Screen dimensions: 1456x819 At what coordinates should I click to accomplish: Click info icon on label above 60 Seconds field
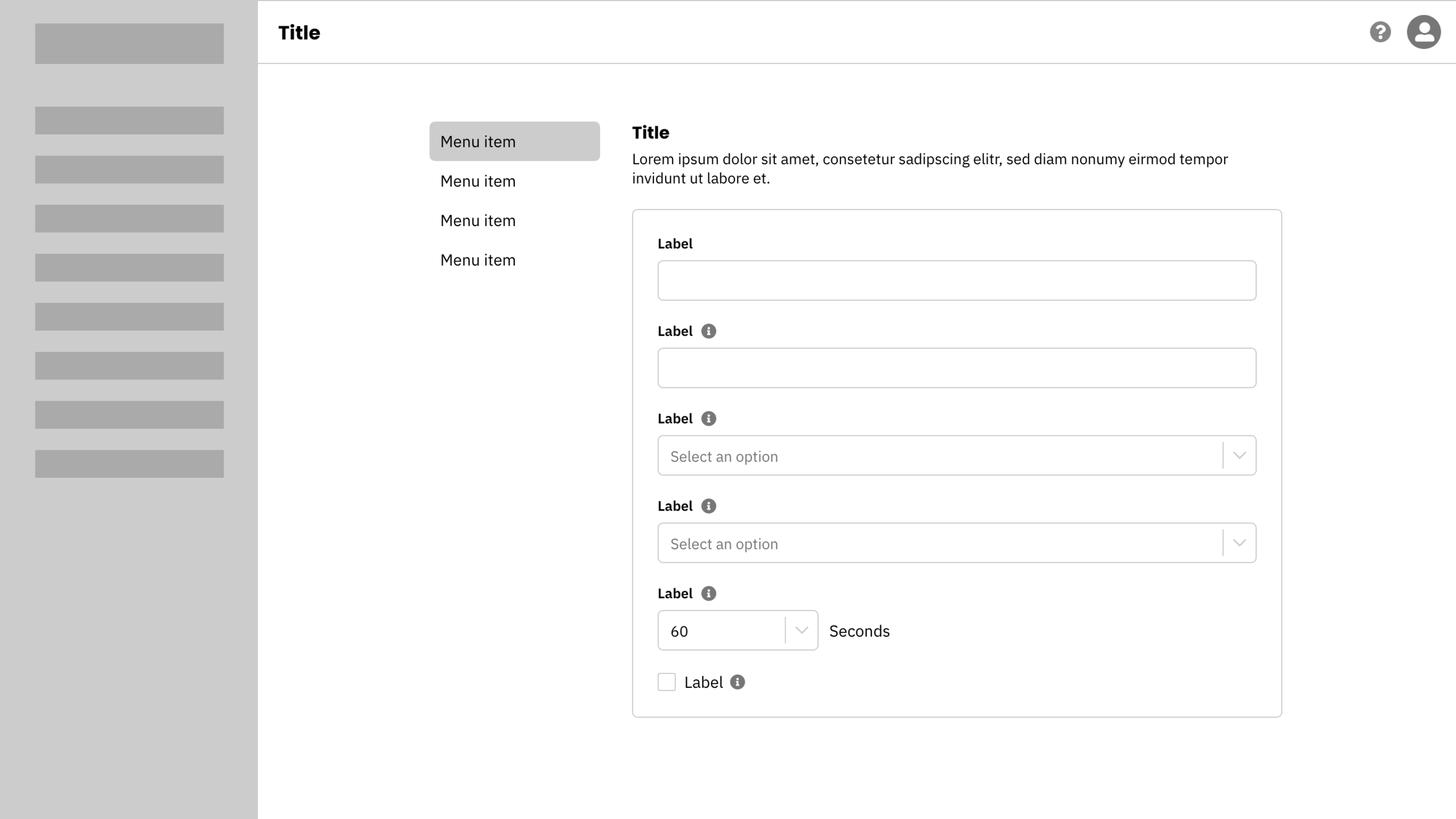(708, 594)
